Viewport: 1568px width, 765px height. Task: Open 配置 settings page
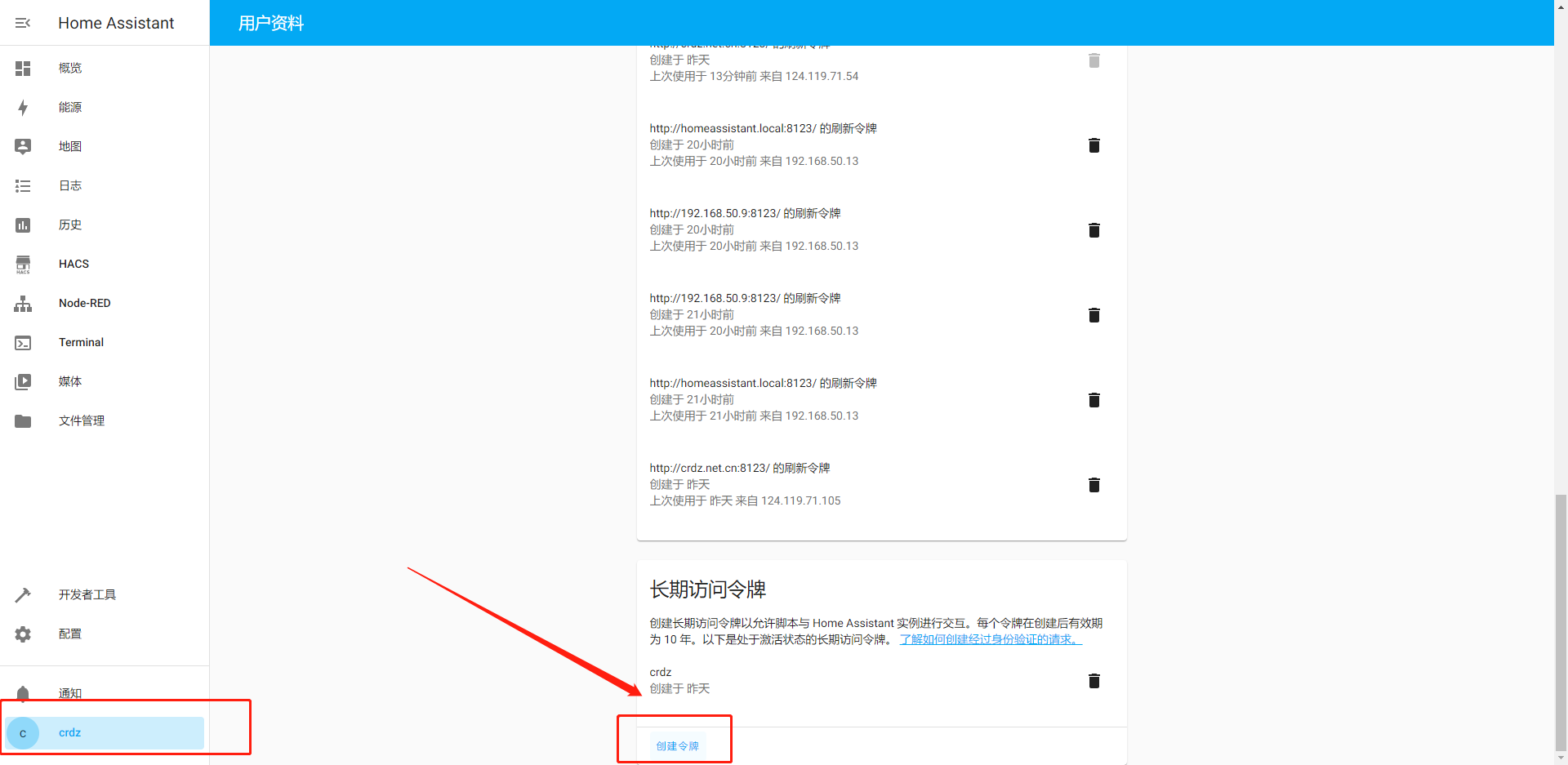70,634
